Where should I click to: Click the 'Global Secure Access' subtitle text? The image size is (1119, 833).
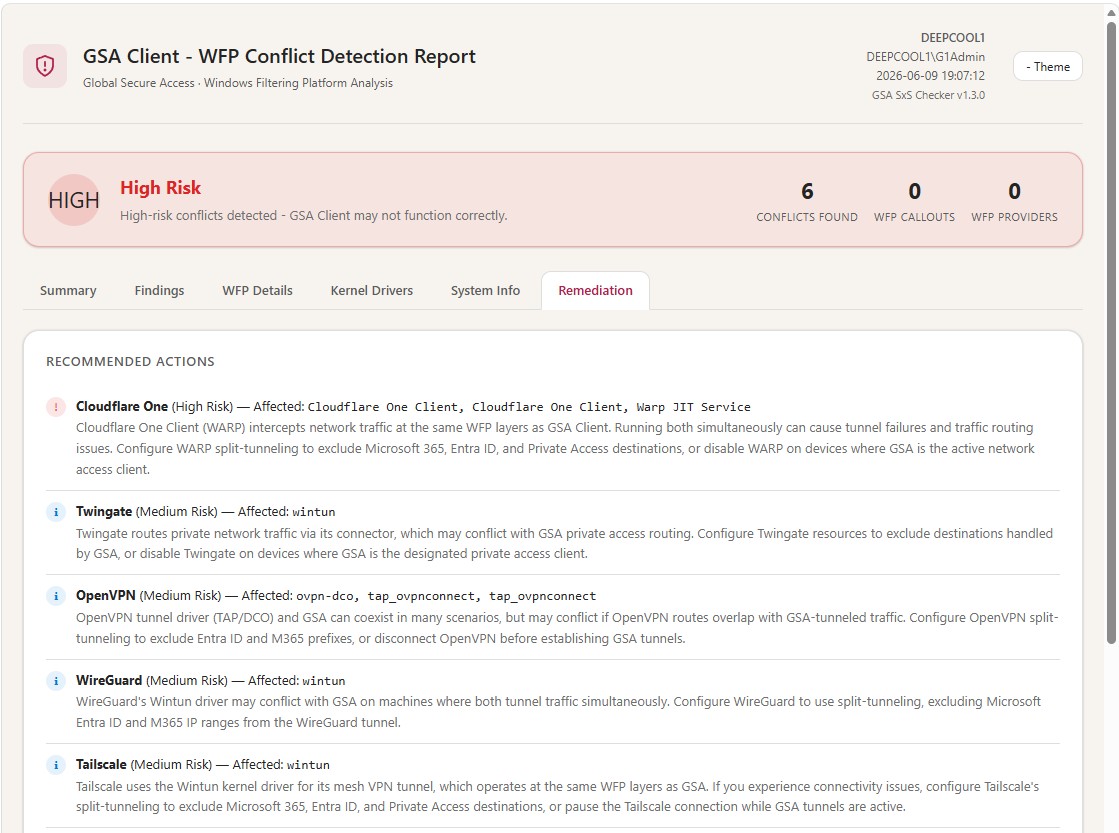pos(138,83)
